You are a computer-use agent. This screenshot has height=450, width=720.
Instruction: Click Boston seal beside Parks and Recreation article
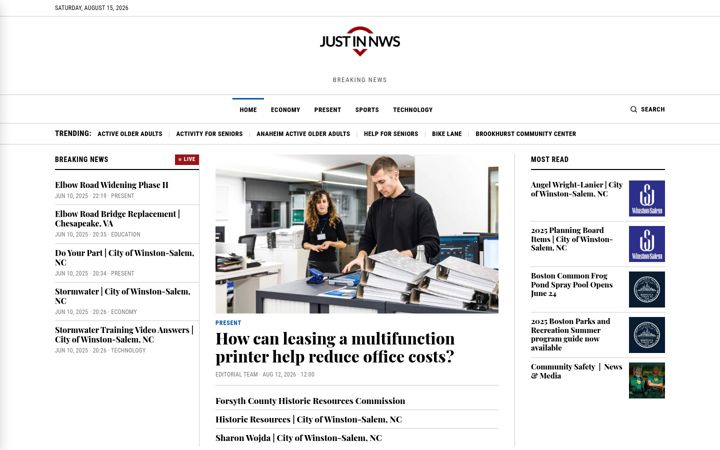647,335
